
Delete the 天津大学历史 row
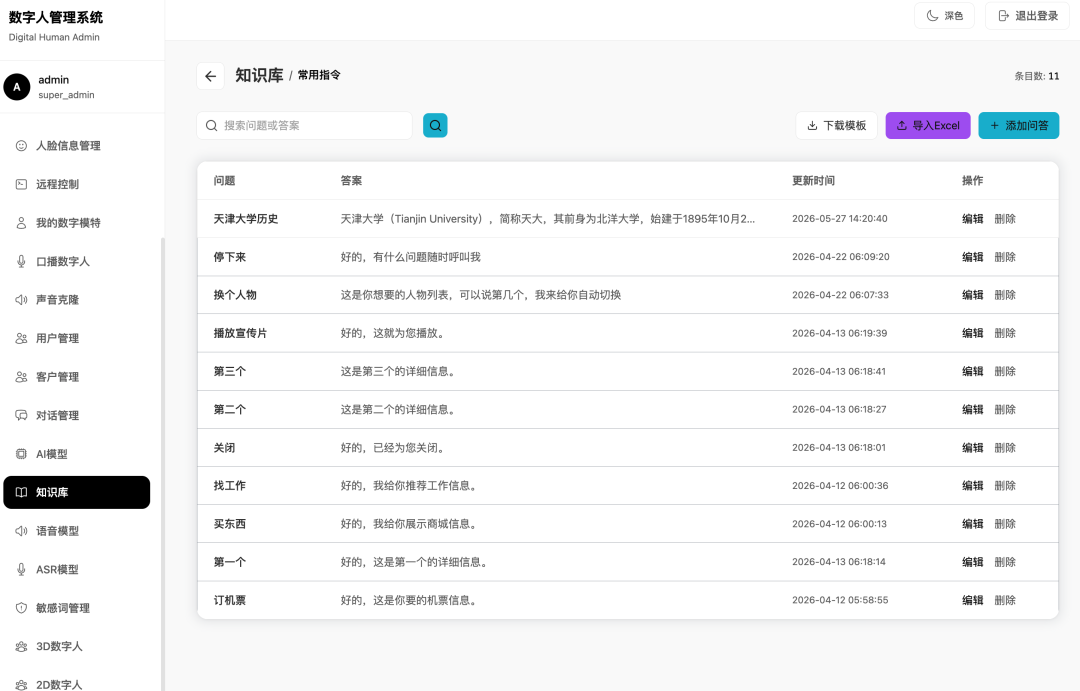click(1005, 219)
